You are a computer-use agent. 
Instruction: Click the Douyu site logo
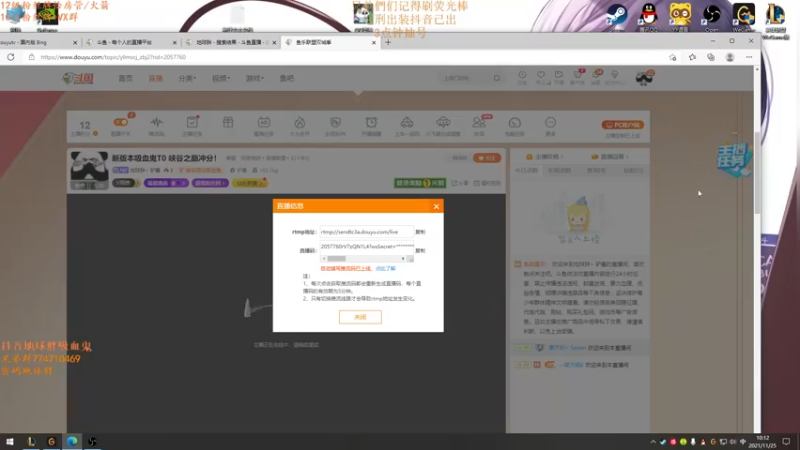(x=78, y=78)
